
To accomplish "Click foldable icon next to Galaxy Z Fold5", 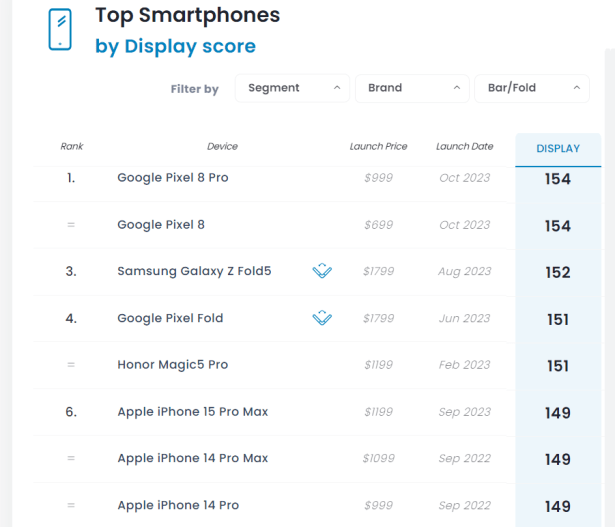I will coord(322,271).
